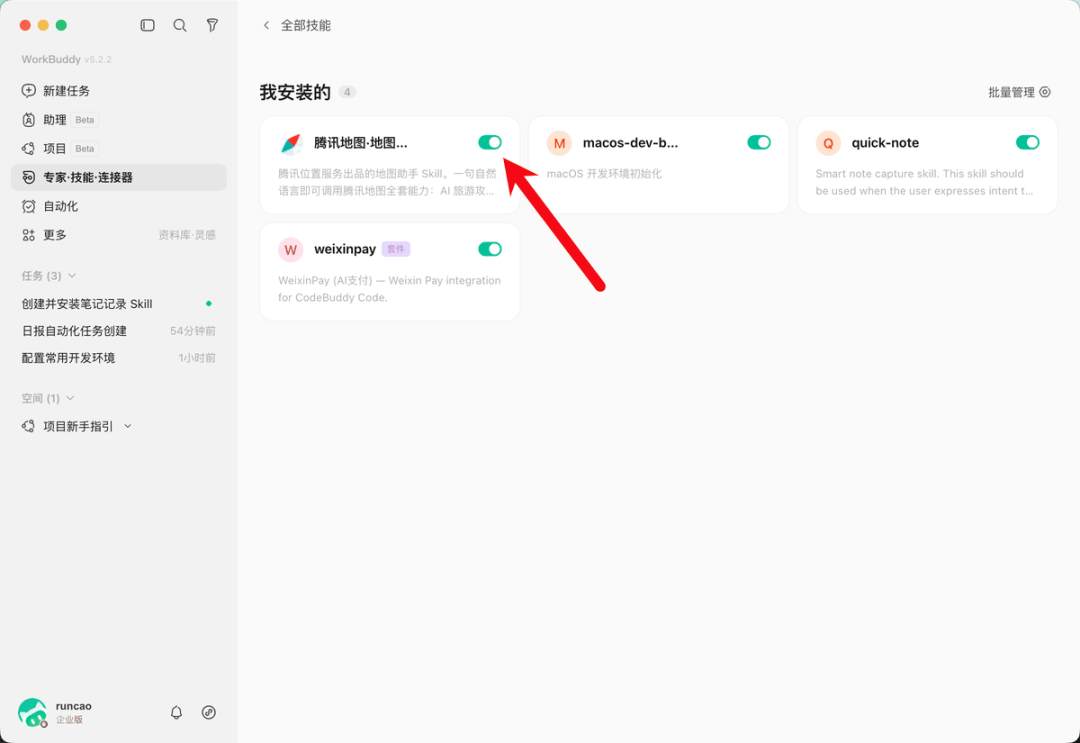Click the link icon beside the bell
Screen dimensions: 1080x743
pyautogui.click(x=209, y=713)
